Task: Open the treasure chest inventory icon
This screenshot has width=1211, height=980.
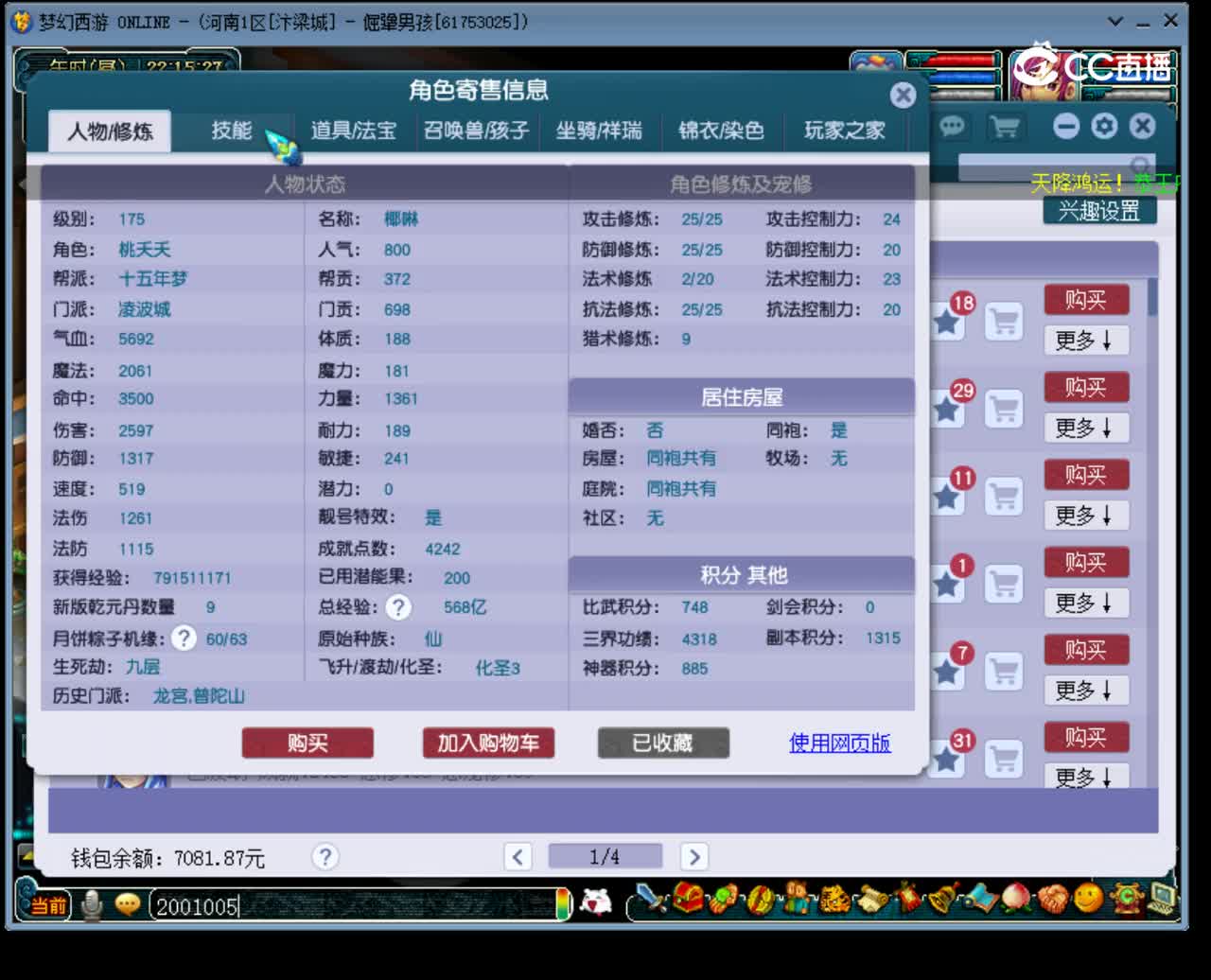Action: point(688,898)
